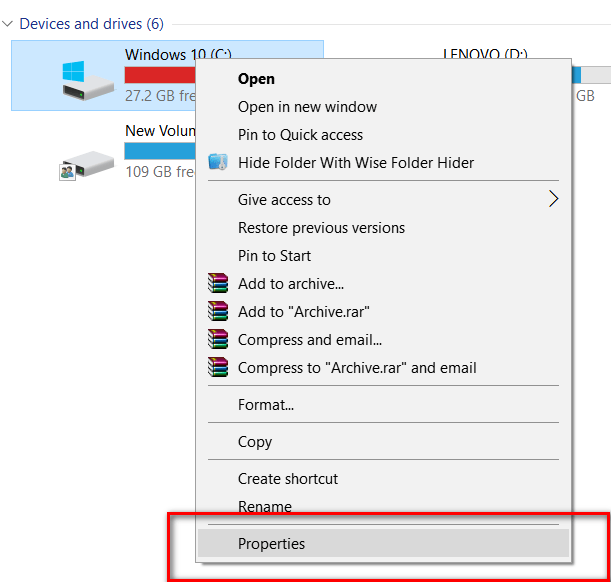611x582 pixels.
Task: Expand the Give access to submenu arrow
Action: (553, 199)
